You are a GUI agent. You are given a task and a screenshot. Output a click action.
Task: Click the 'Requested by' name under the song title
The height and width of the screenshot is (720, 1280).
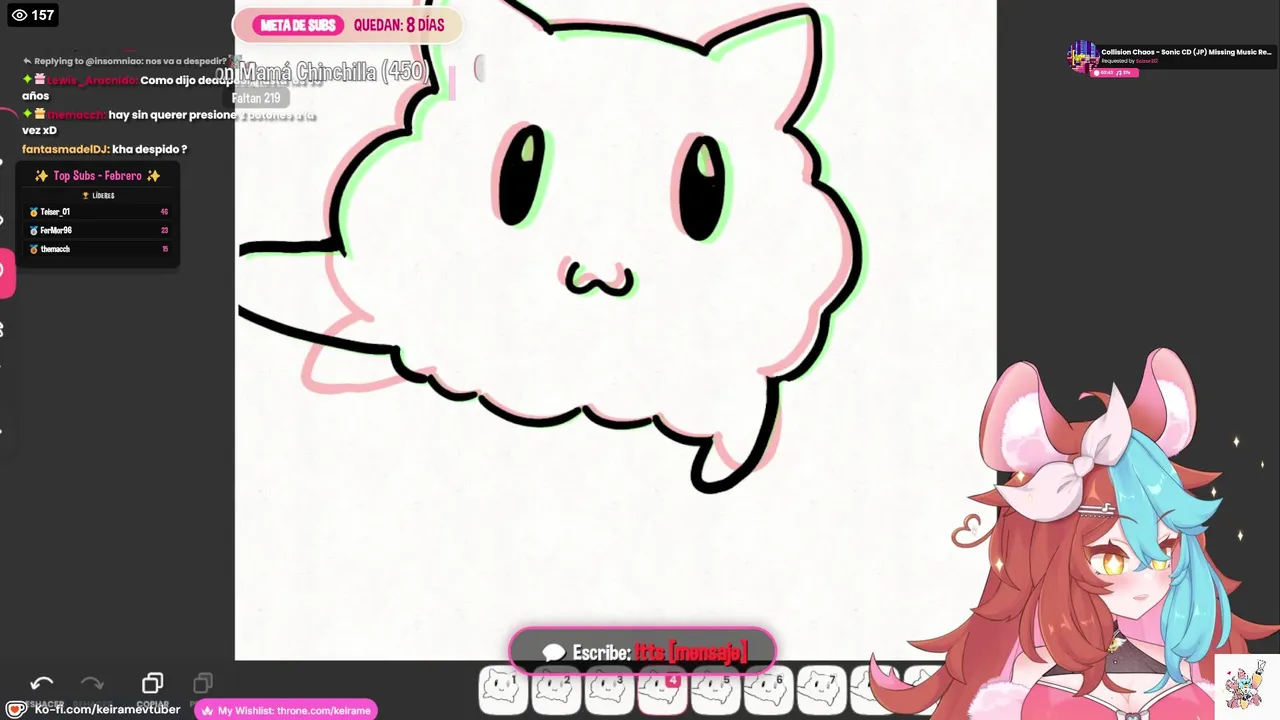tap(1146, 61)
